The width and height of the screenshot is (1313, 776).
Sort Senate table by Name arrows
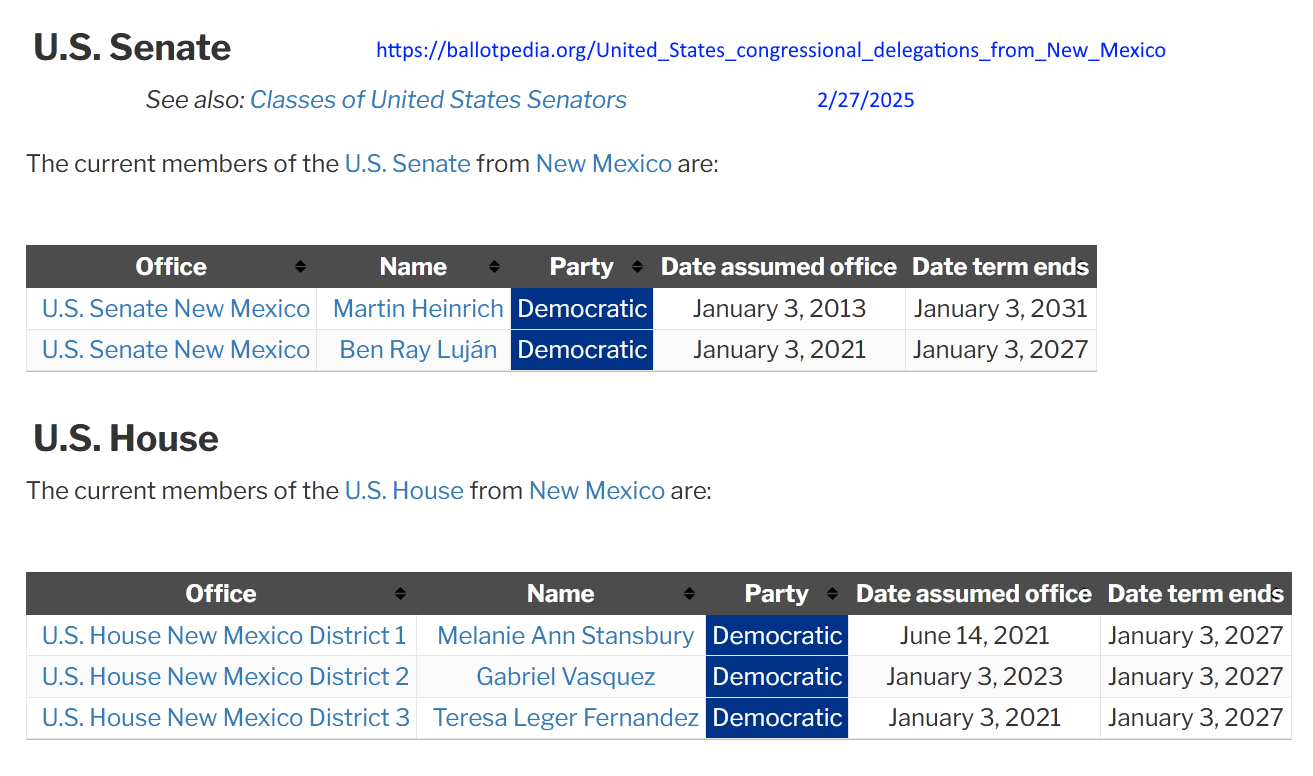point(494,267)
